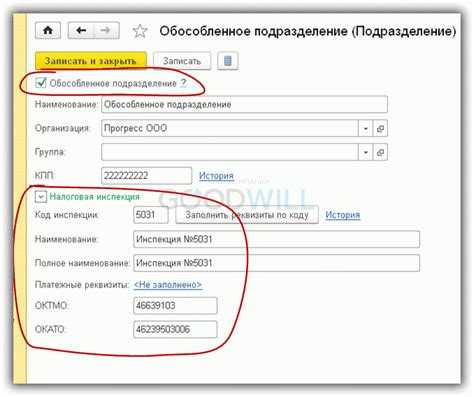
Task: Click the Записать button
Action: tap(182, 61)
